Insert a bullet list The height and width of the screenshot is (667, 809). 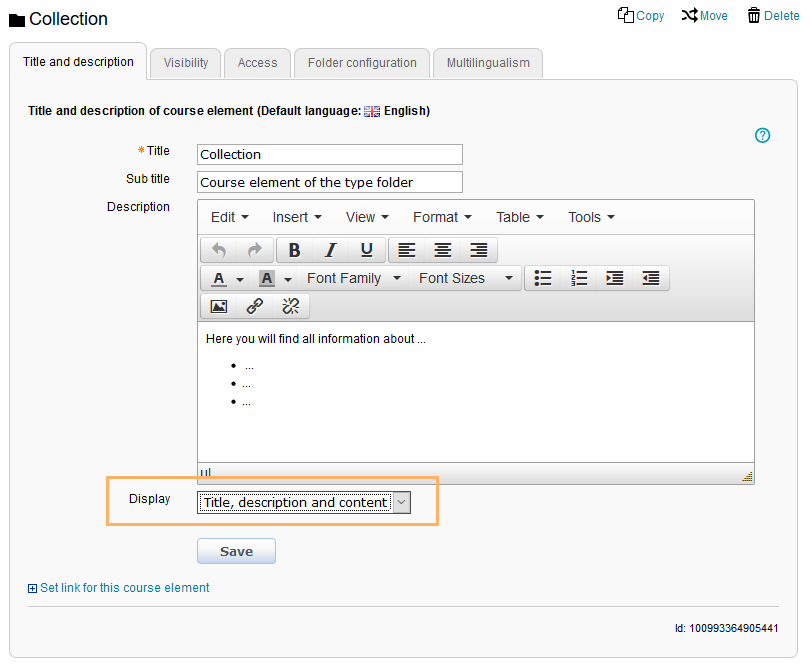tap(542, 278)
